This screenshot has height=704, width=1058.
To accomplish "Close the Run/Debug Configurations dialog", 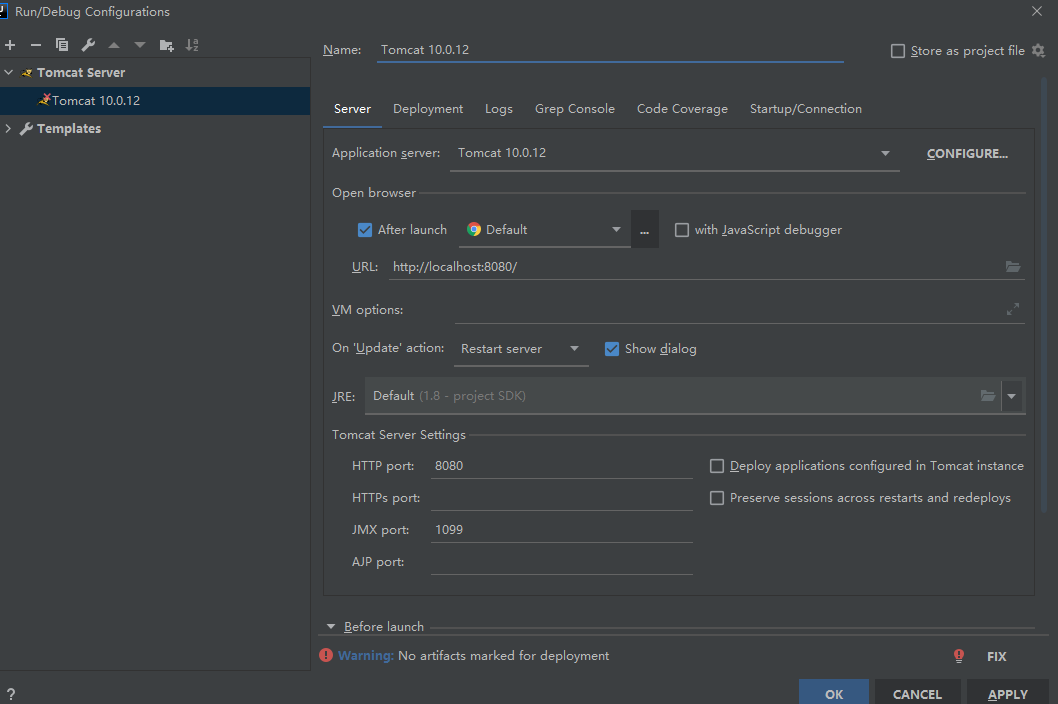I will pos(1037,11).
